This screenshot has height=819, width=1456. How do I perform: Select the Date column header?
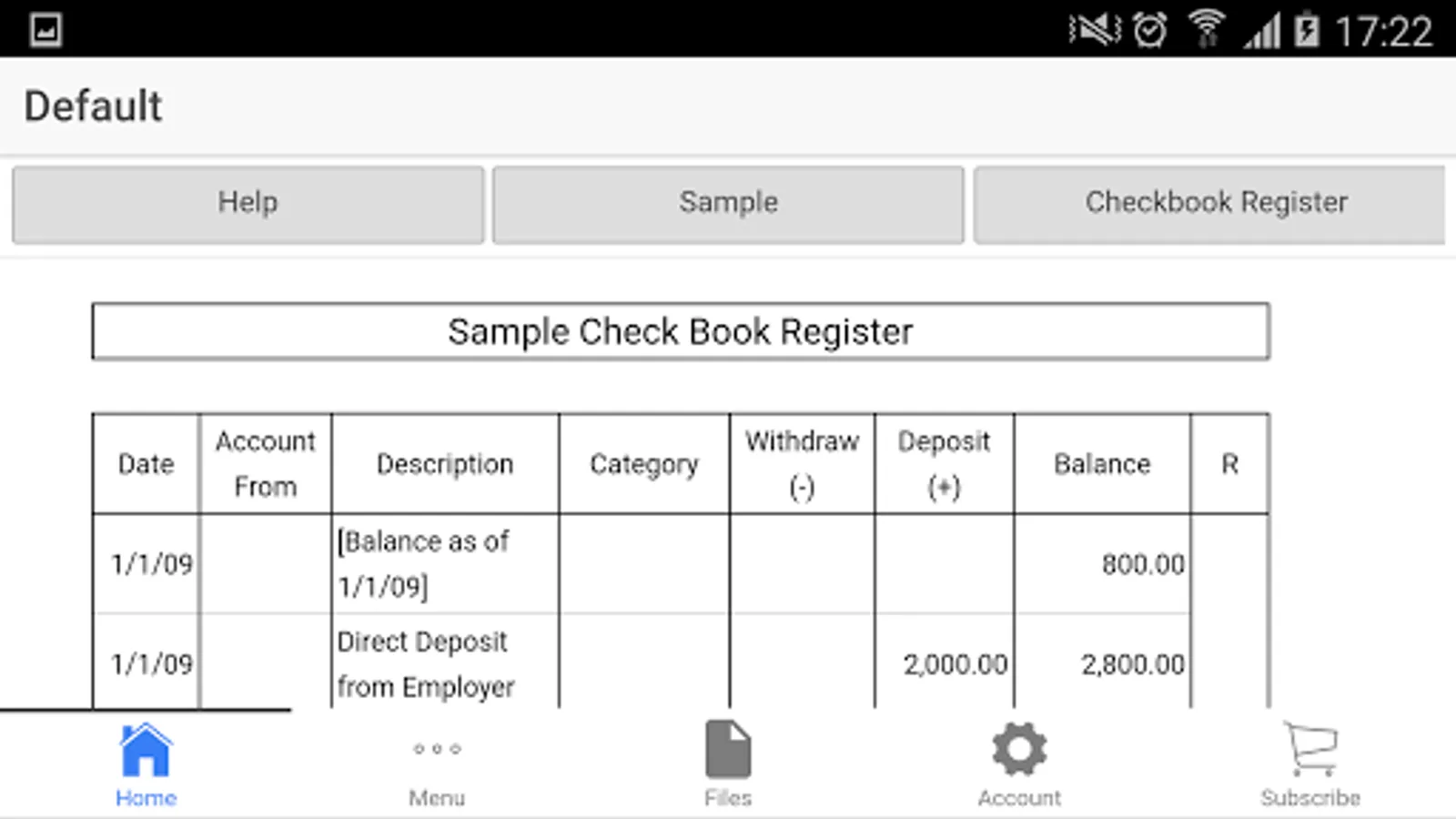coord(146,464)
